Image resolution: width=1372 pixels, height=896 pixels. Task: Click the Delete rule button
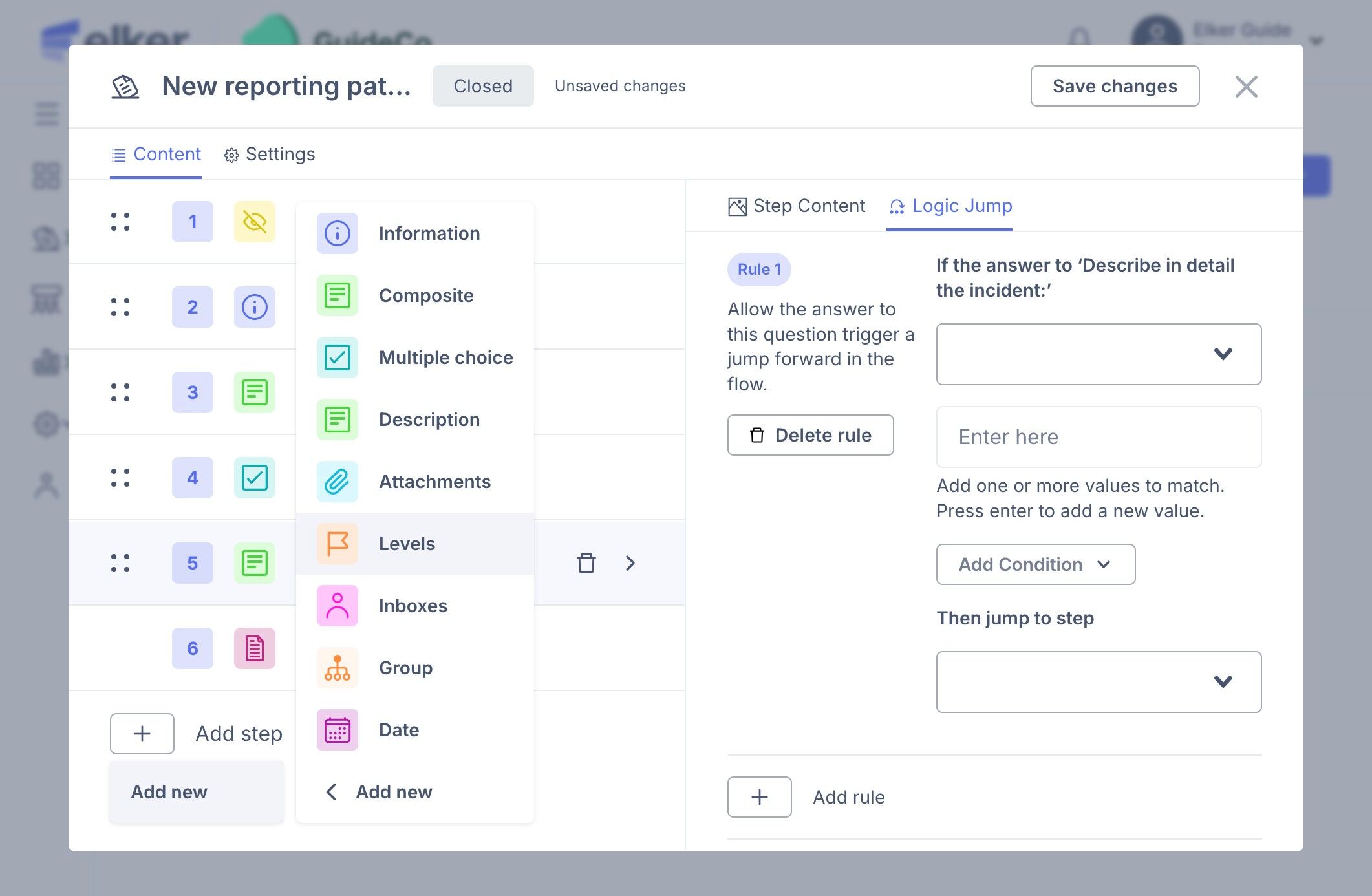[810, 435]
